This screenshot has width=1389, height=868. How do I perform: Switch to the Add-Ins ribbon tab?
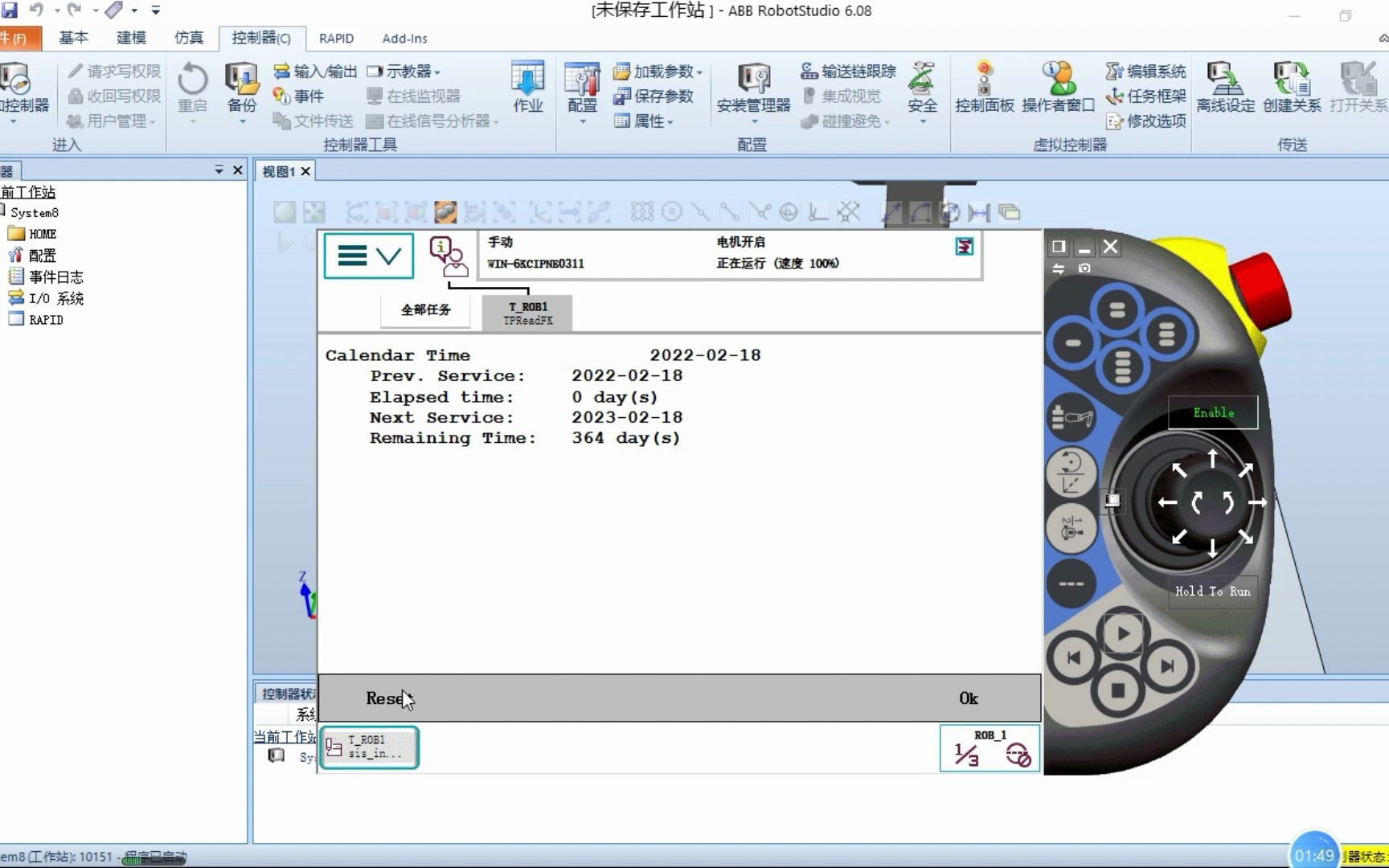point(404,38)
